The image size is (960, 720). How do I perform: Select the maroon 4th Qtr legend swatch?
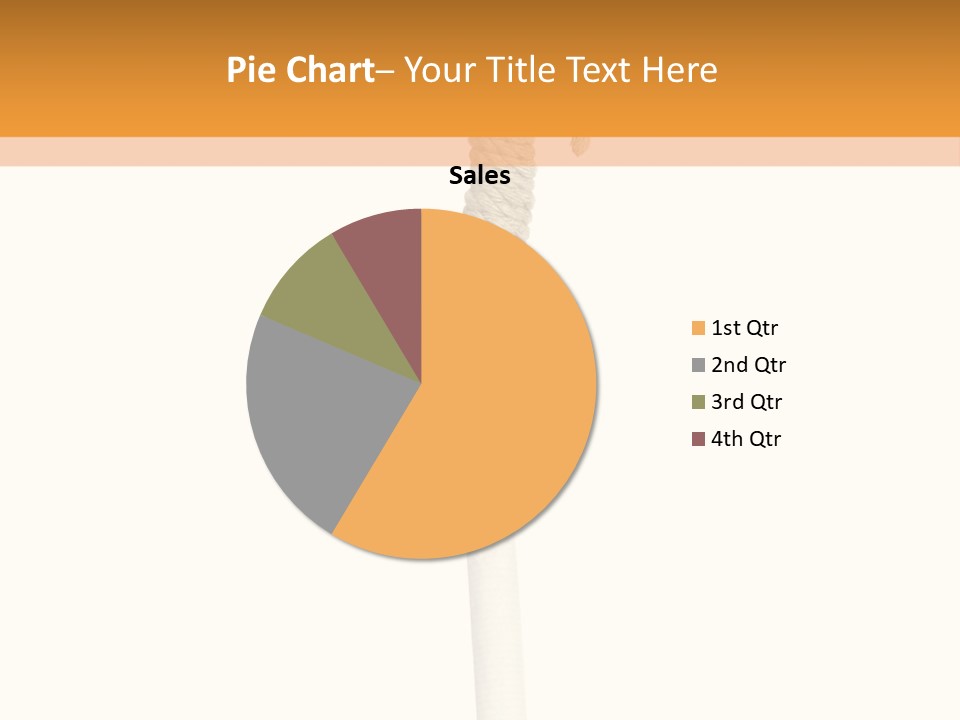[x=698, y=439]
